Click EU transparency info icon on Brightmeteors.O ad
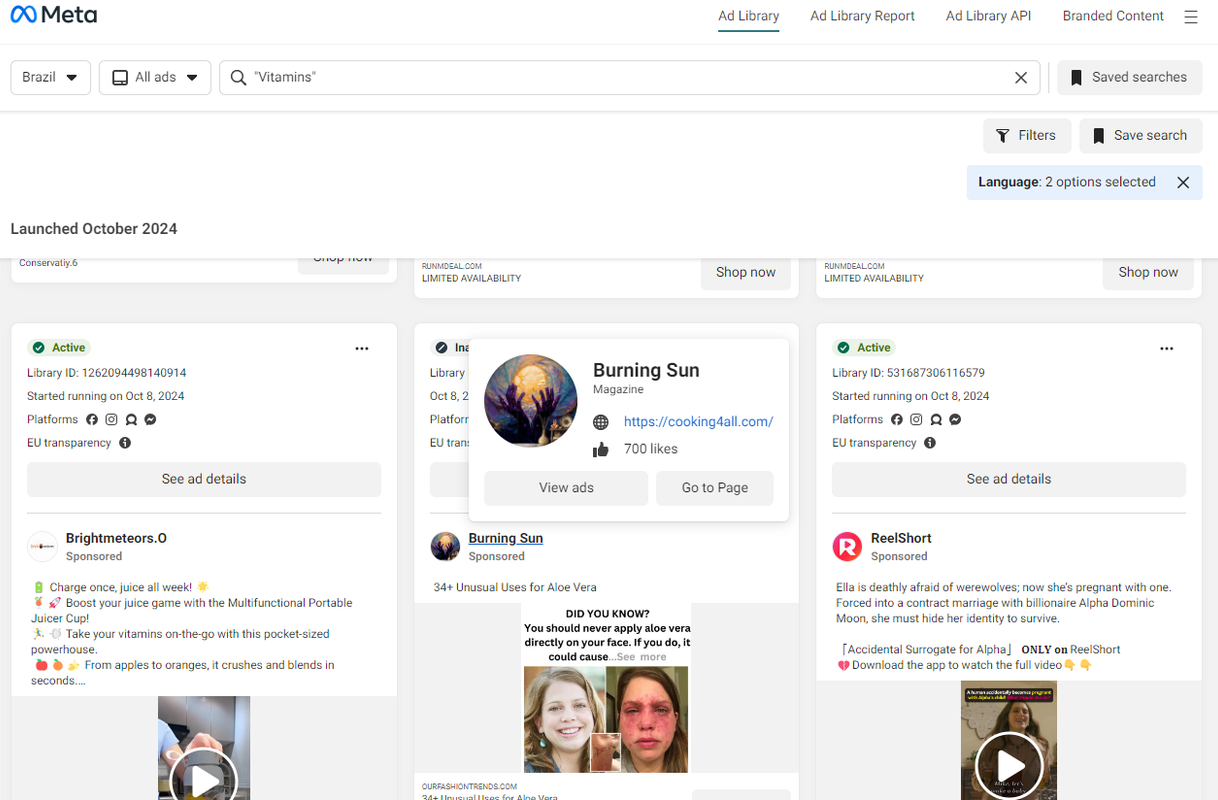 coord(125,443)
